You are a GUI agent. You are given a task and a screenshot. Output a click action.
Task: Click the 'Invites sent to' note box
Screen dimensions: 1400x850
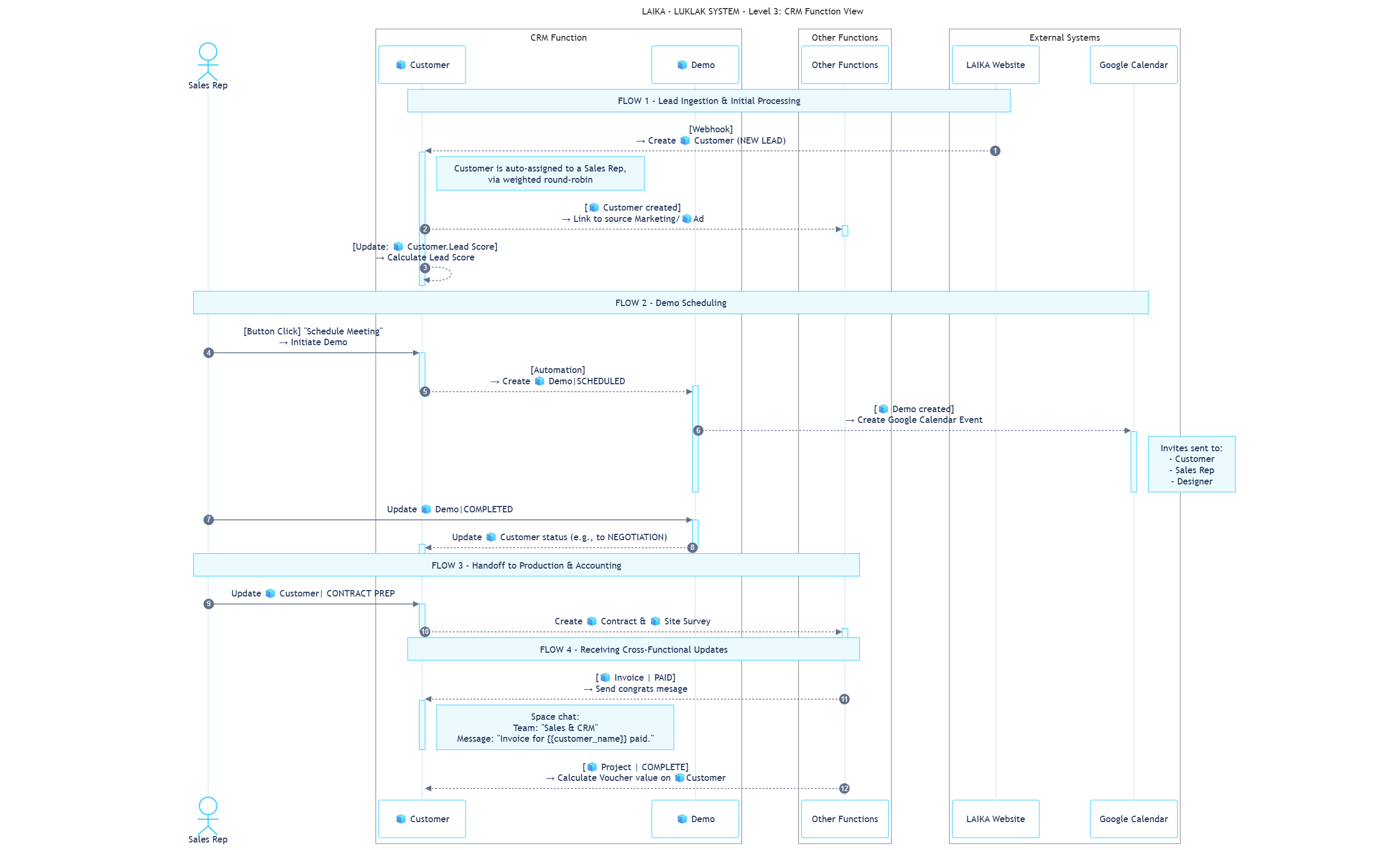(1192, 464)
